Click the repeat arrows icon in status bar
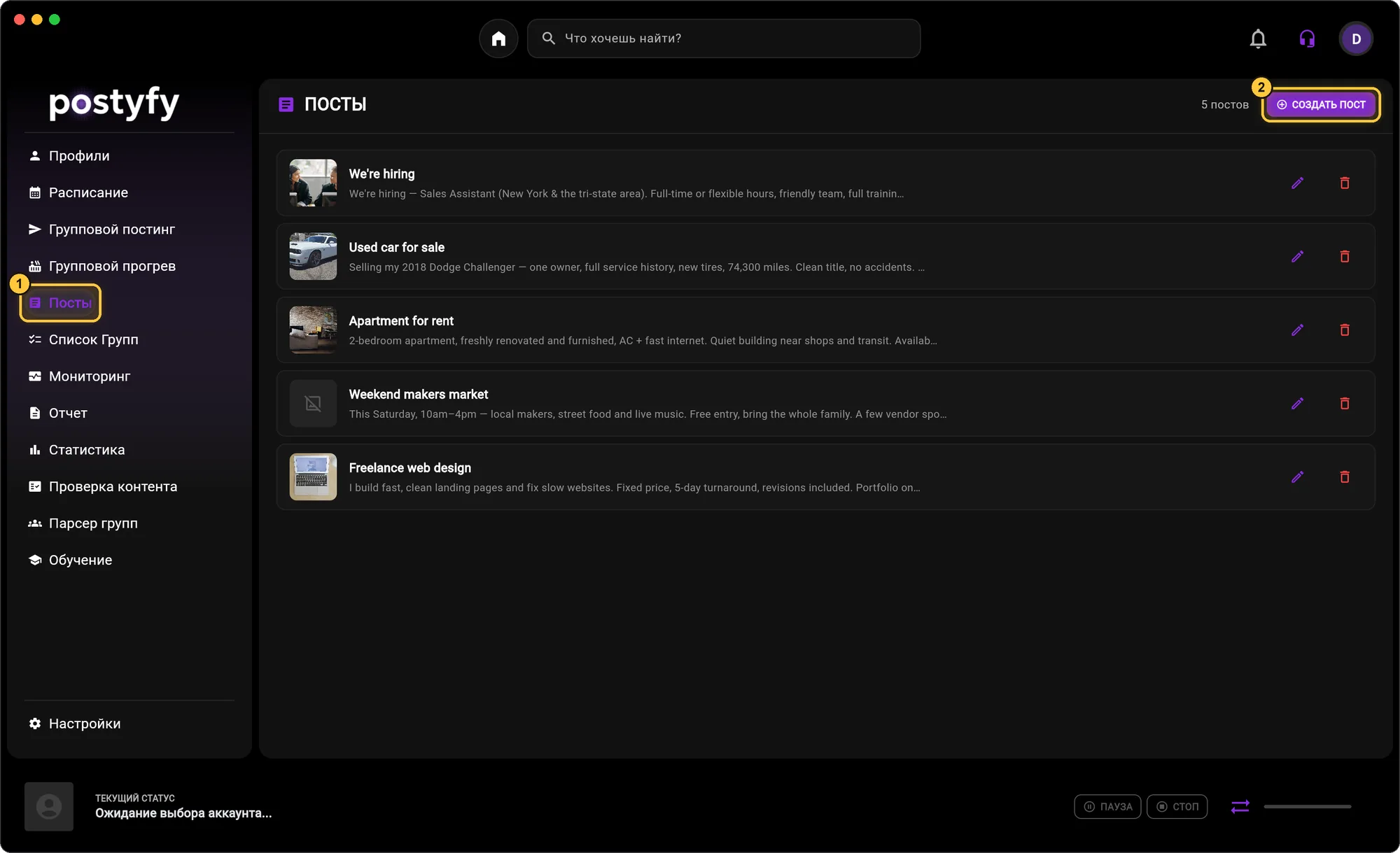Viewport: 1400px width, 853px height. point(1240,807)
